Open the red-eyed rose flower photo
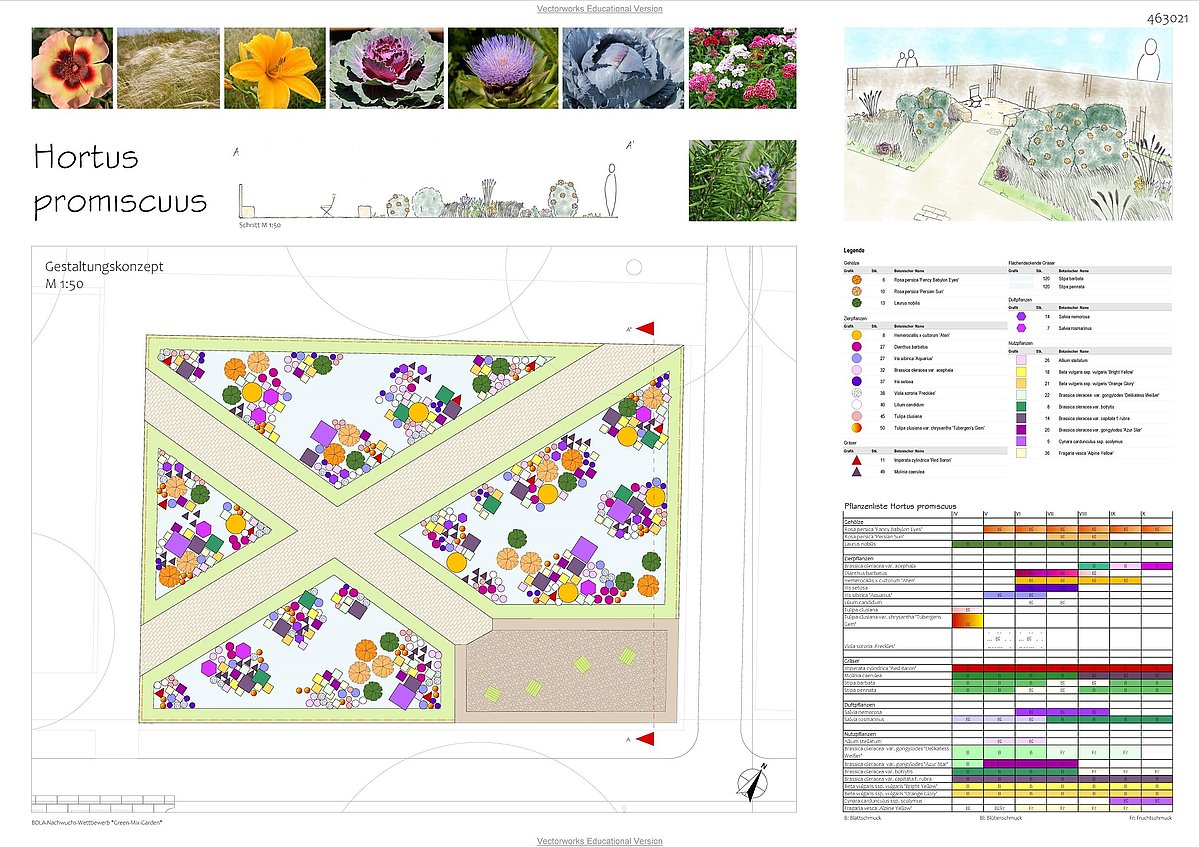The image size is (1199, 848). (x=73, y=68)
